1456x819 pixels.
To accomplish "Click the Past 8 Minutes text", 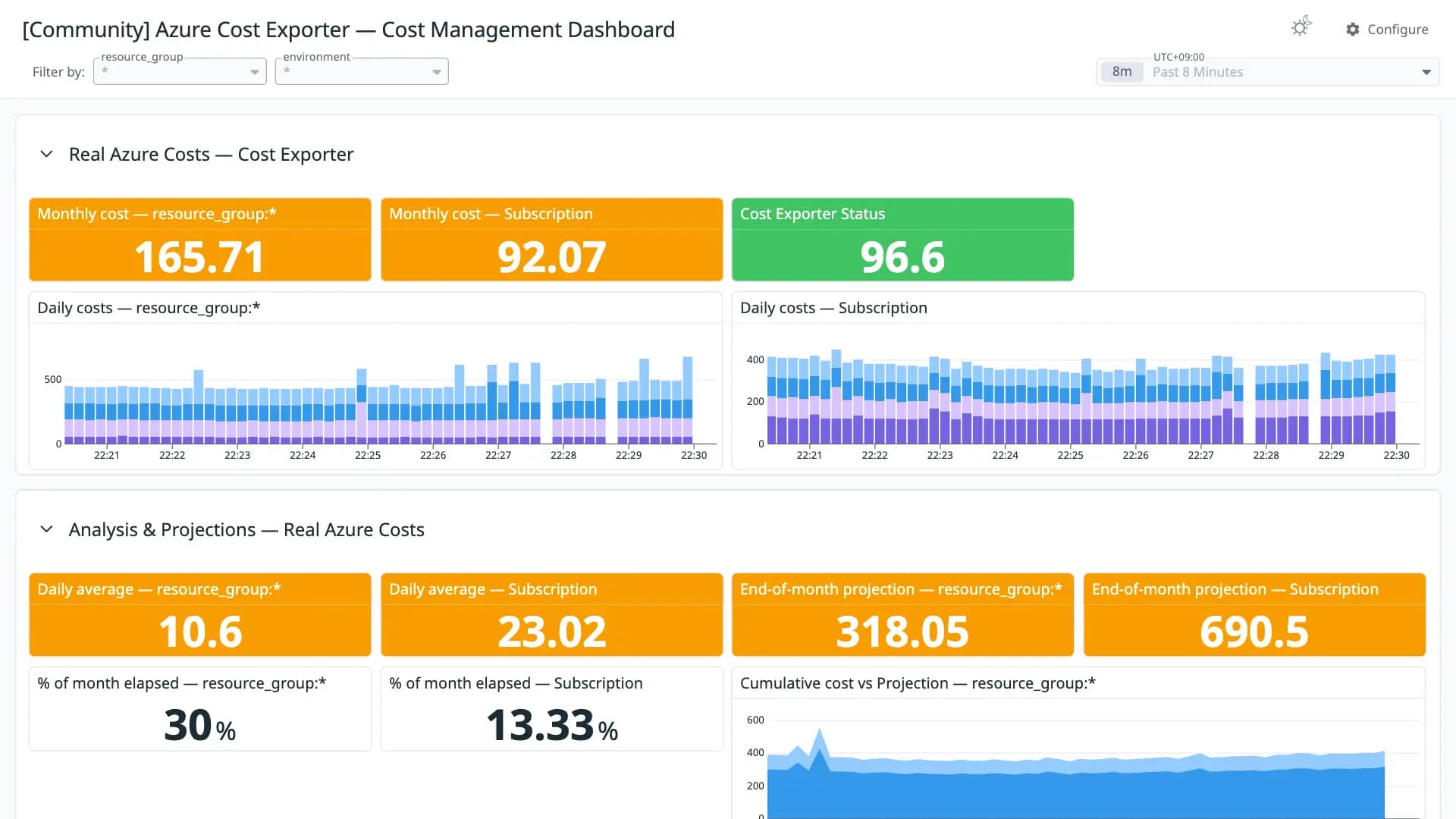I will [1197, 72].
